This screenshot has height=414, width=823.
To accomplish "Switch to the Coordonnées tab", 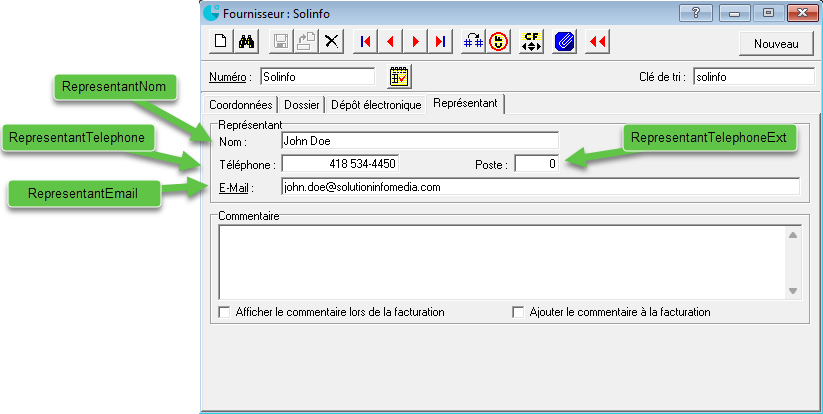I will click(240, 104).
